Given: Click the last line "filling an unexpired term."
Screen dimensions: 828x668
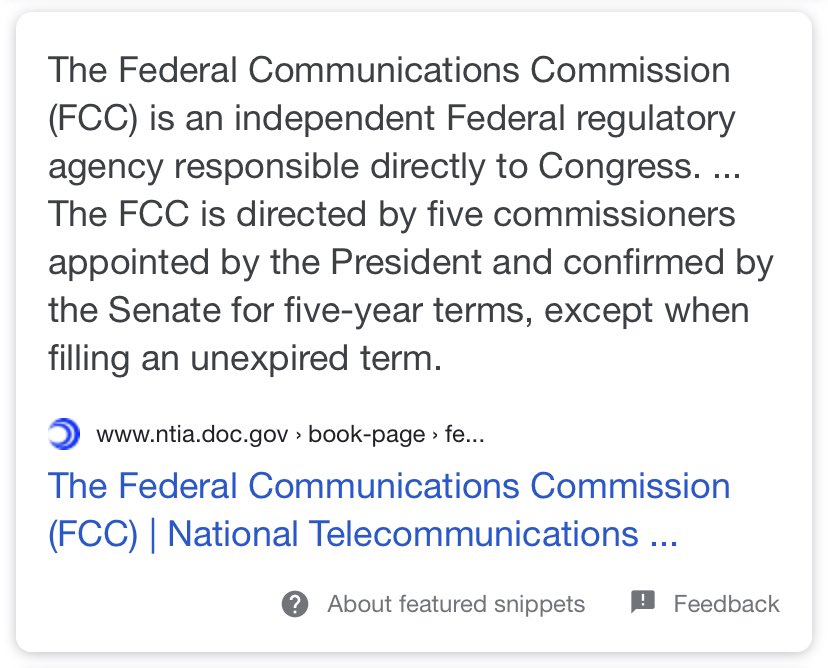Looking at the screenshot, I should 245,357.
